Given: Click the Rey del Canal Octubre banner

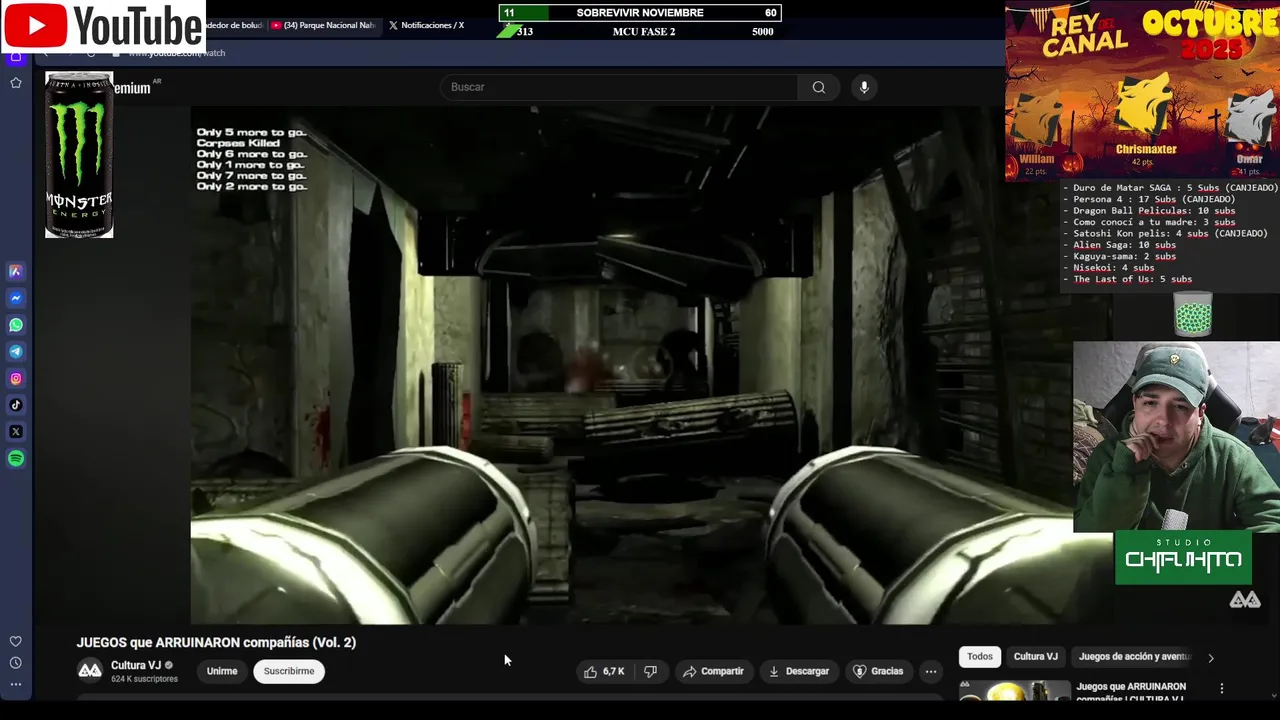Looking at the screenshot, I should (1142, 90).
